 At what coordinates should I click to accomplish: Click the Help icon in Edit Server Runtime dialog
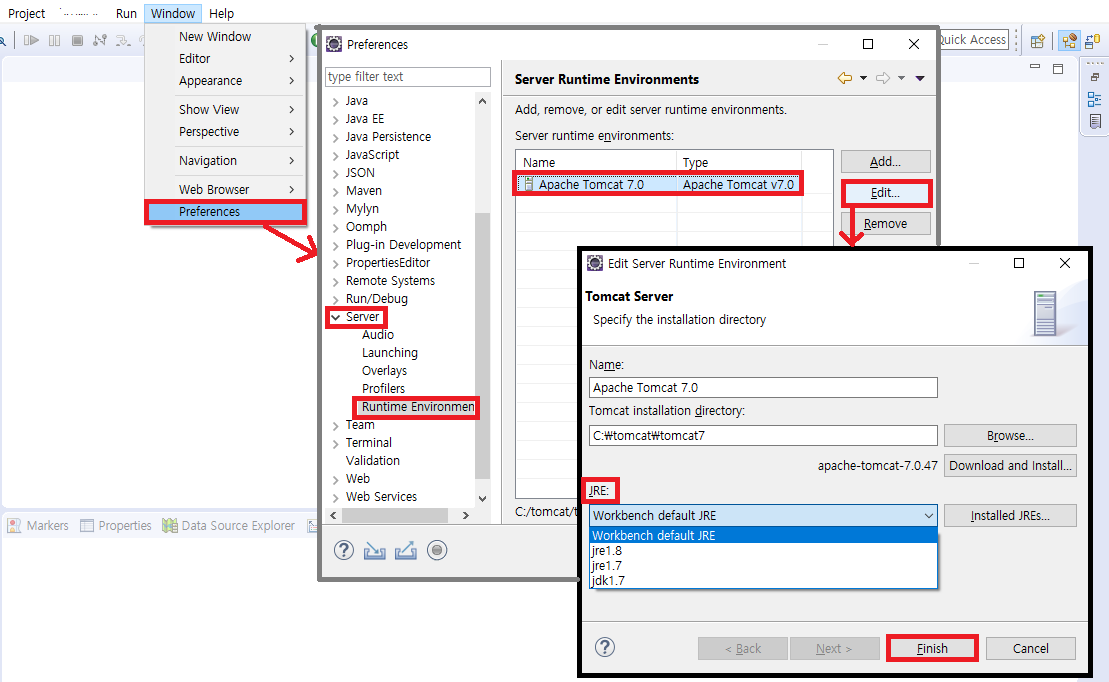pyautogui.click(x=605, y=647)
